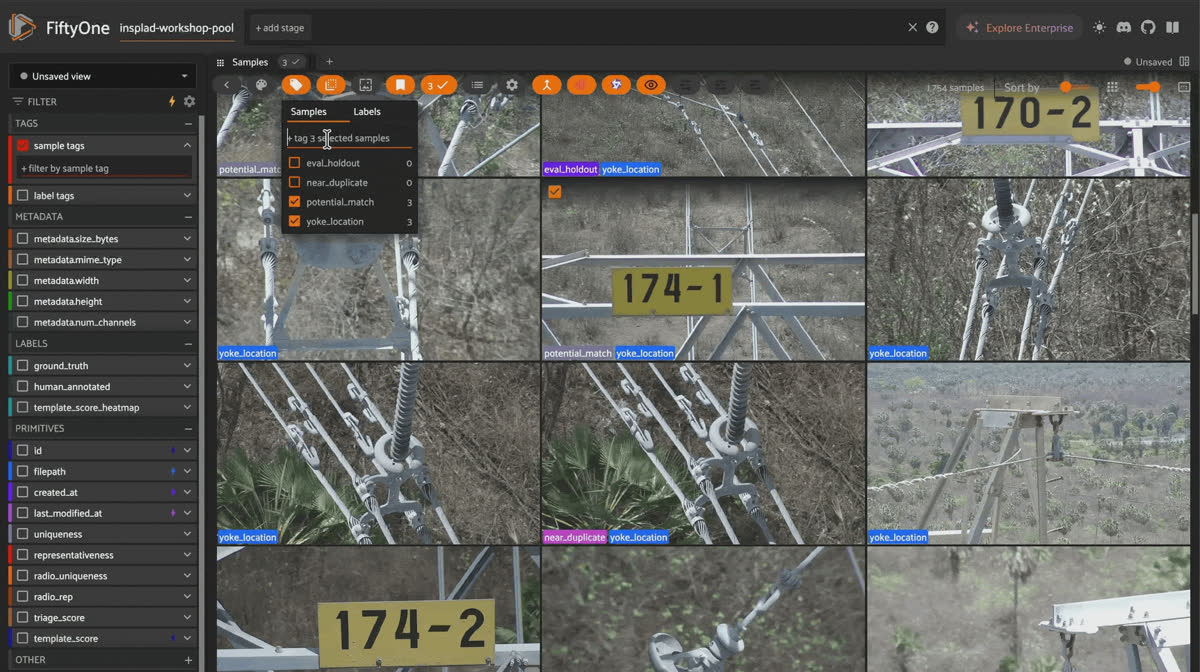Add a new panel with plus icon

click(x=329, y=62)
